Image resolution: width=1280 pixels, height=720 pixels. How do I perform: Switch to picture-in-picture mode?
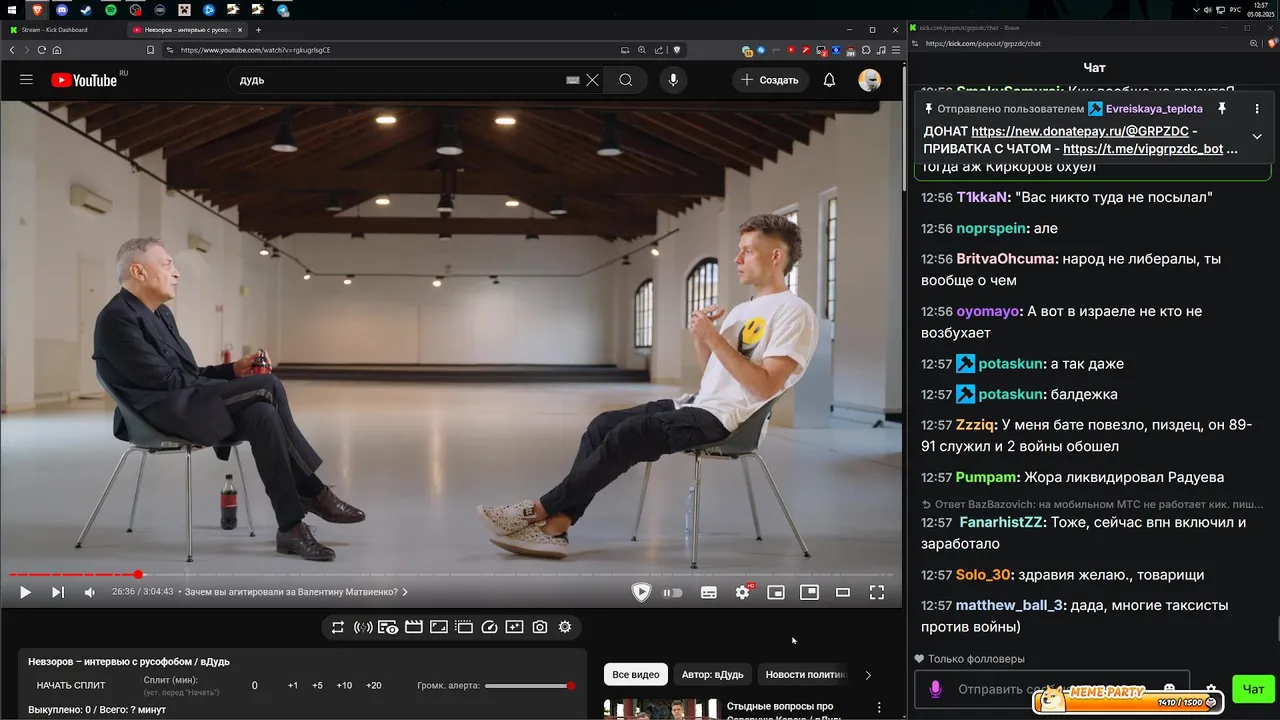tap(809, 592)
